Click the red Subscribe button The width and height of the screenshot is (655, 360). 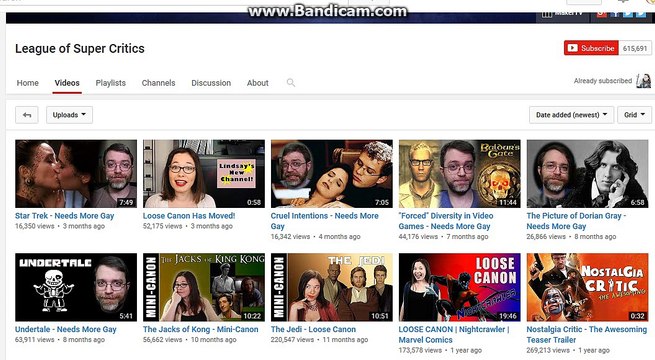click(591, 48)
